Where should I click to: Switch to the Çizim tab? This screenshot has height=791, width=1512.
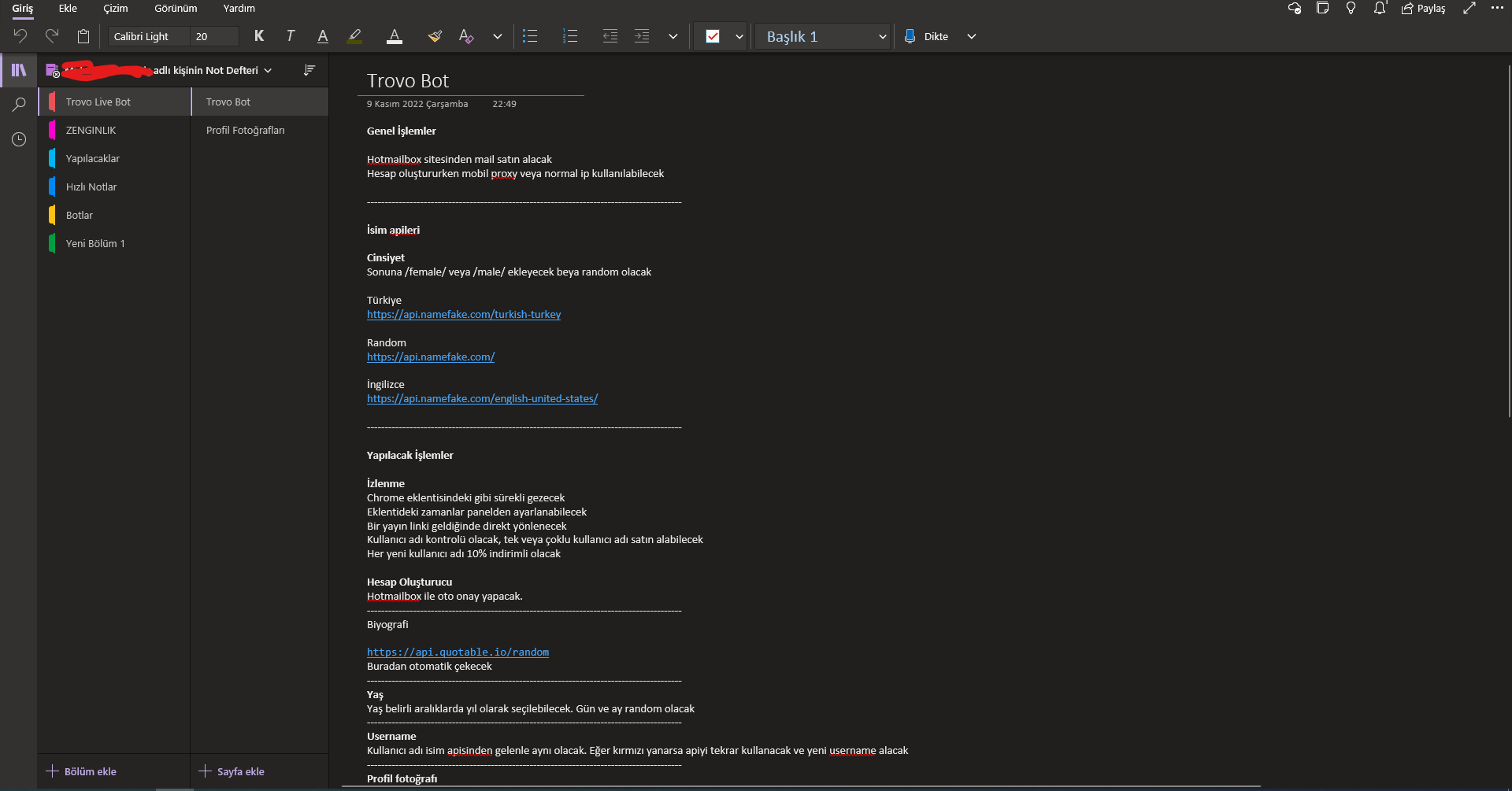click(x=116, y=9)
